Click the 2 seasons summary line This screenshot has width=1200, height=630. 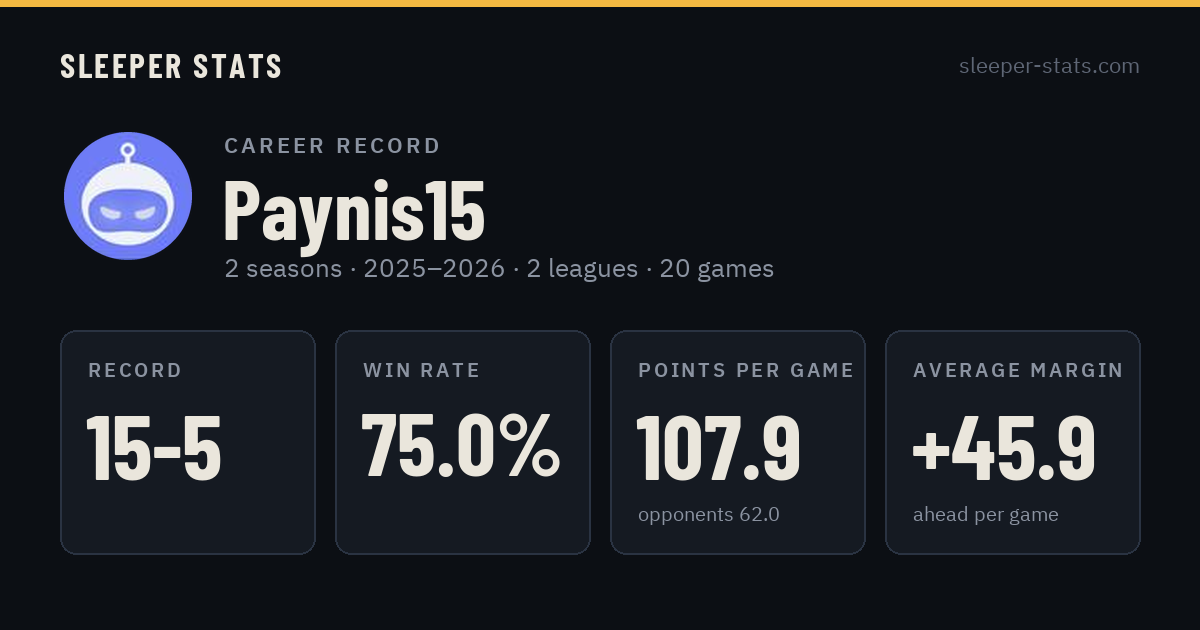pyautogui.click(x=499, y=269)
